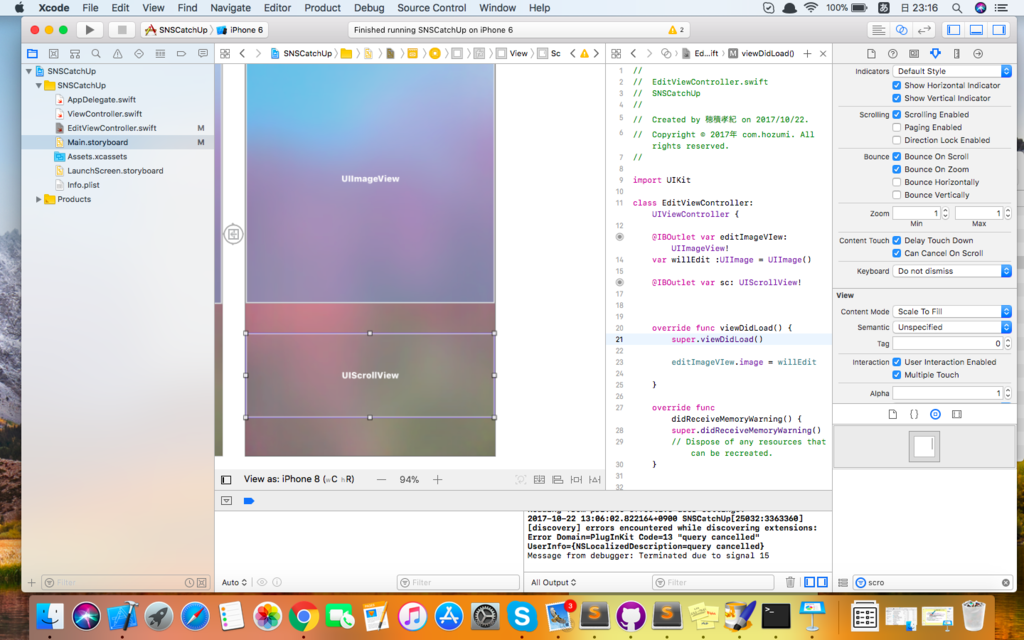Enable Bounce Vertically
Viewport: 1024px width, 640px height.
coord(897,195)
